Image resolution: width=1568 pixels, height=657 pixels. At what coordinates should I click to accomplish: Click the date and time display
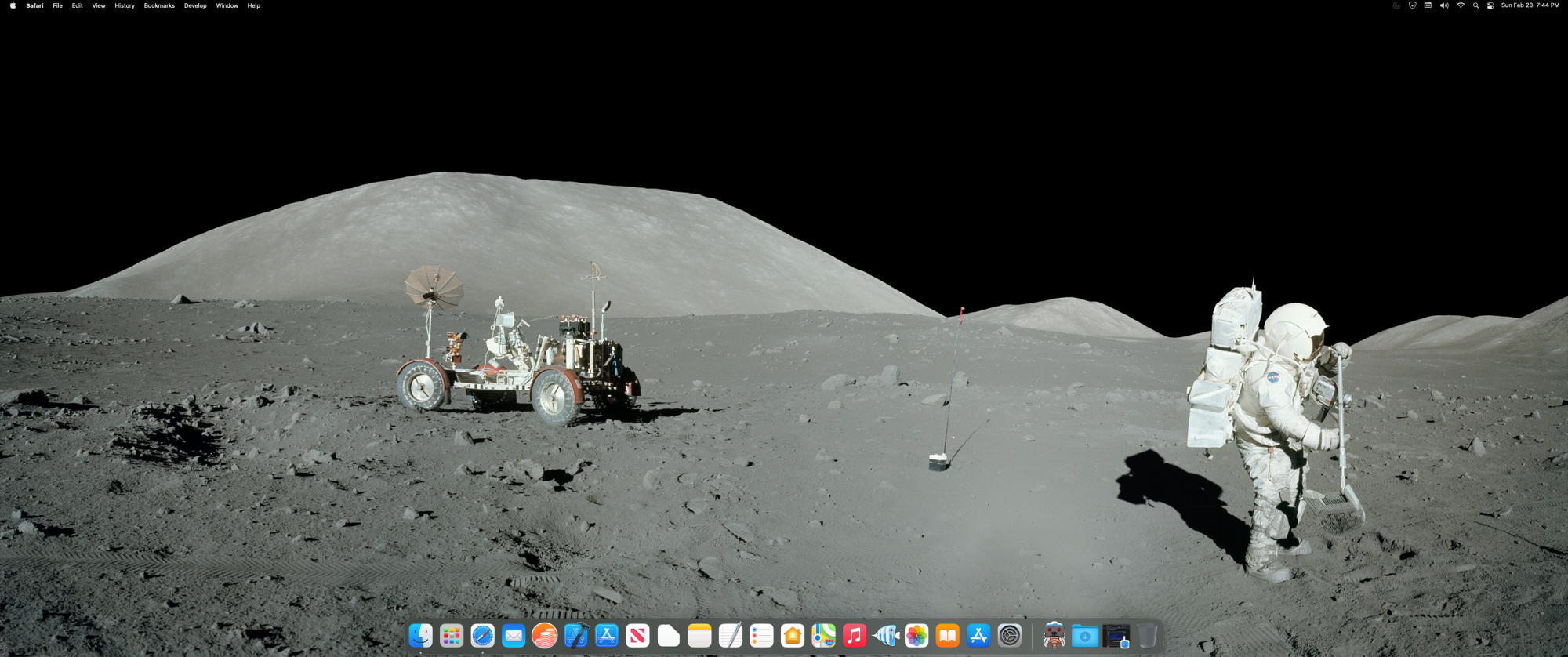(1530, 5)
